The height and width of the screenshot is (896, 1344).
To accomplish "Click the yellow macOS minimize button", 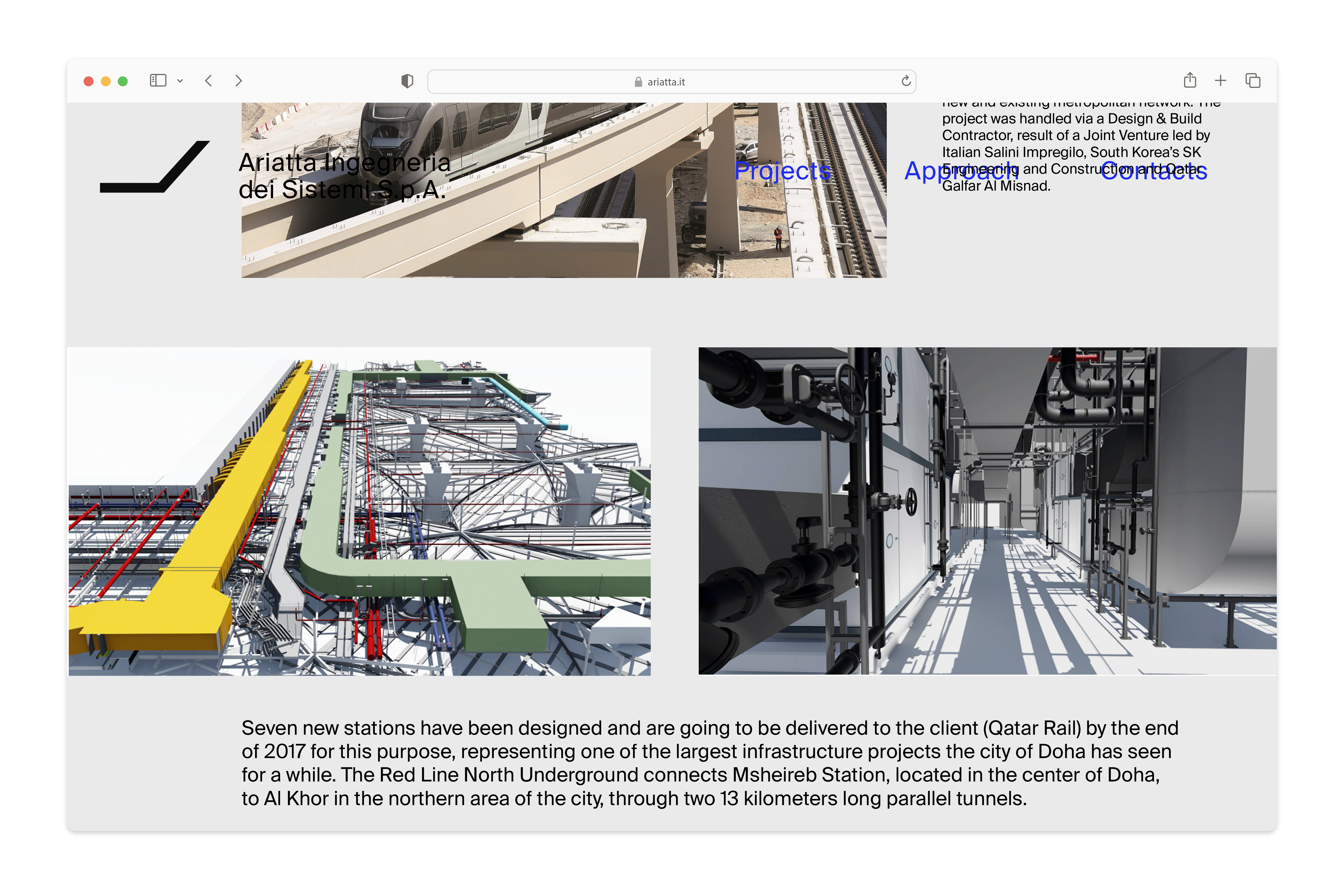I will 106,81.
